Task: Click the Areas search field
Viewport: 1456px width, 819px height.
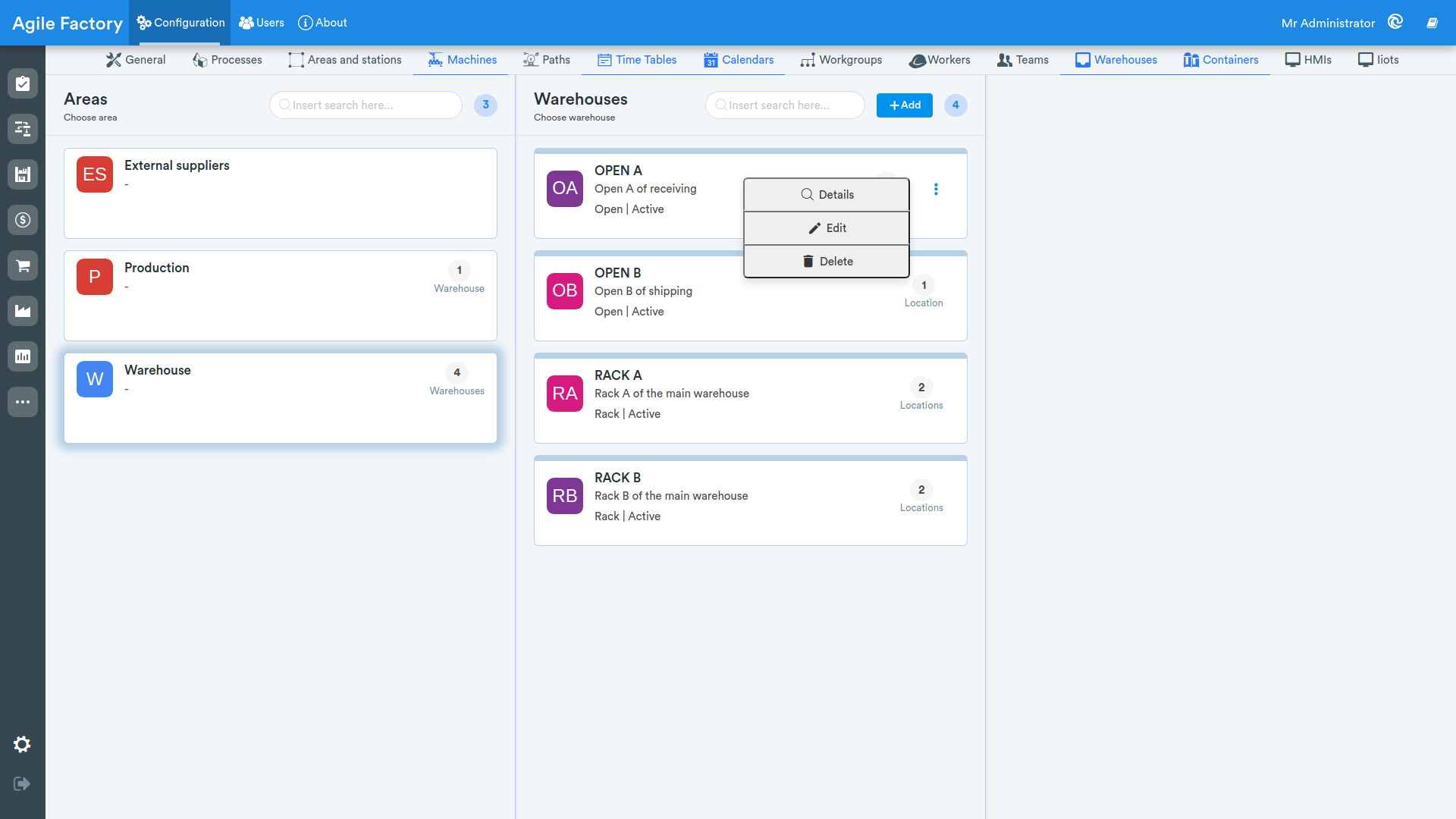Action: [x=366, y=105]
